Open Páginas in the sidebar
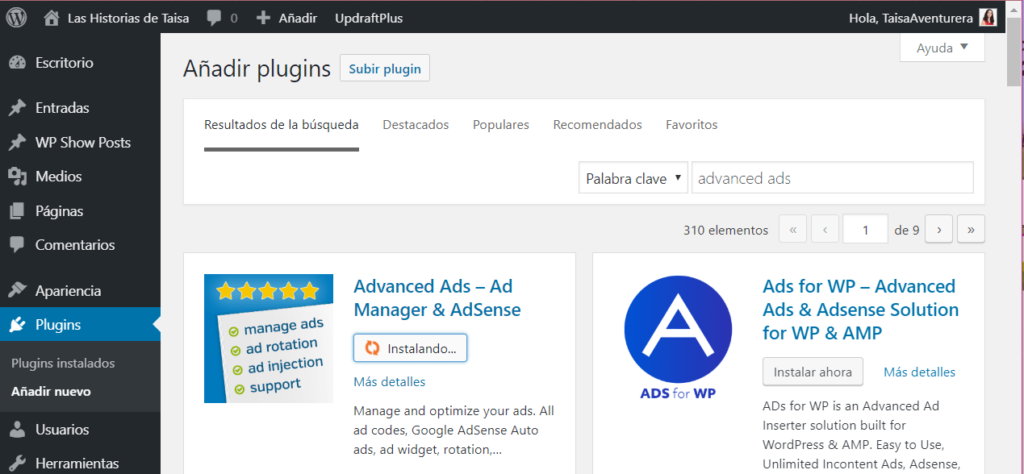This screenshot has width=1024, height=474. 59,211
